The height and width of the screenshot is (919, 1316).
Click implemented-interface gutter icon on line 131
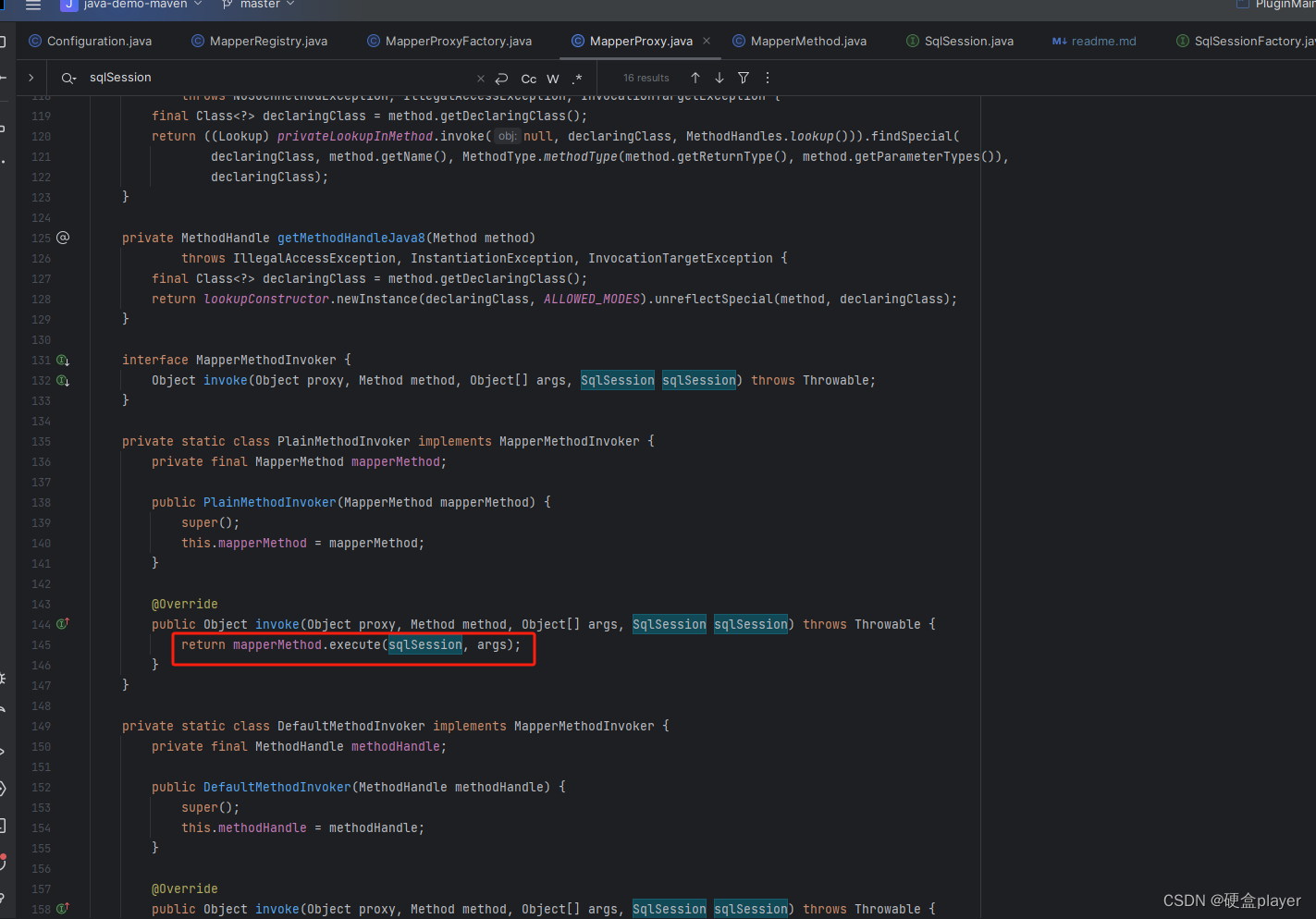[63, 360]
